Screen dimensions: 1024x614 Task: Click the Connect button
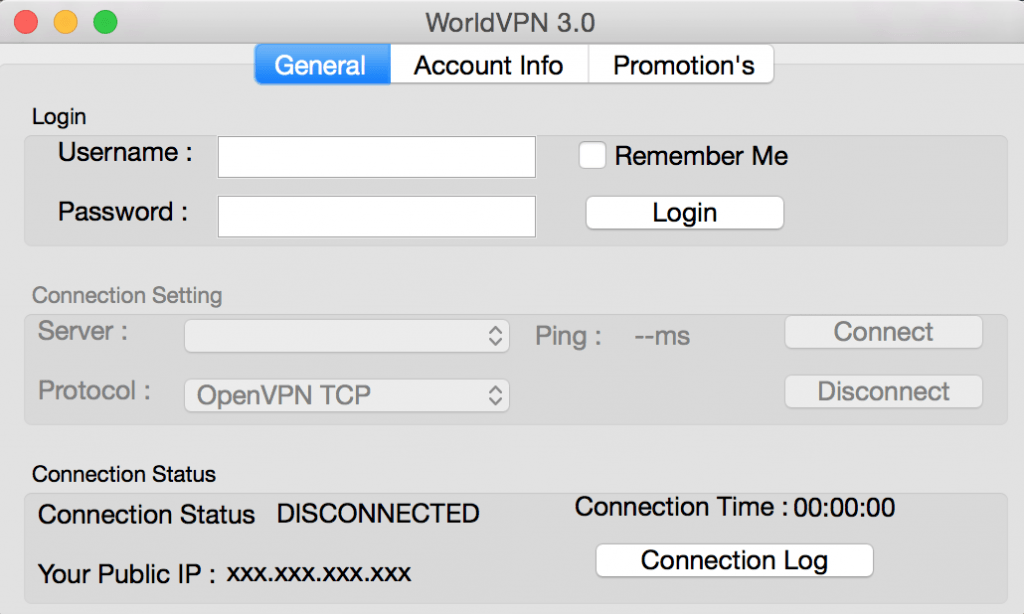[883, 332]
